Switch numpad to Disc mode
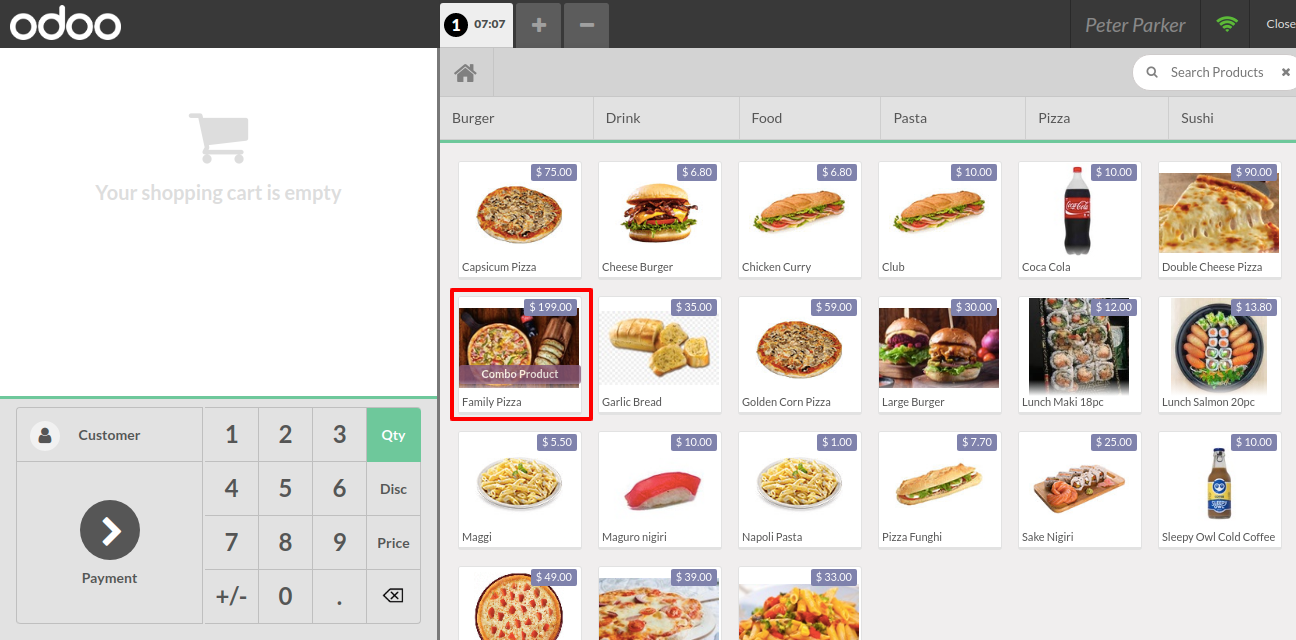The height and width of the screenshot is (640, 1296). (393, 489)
